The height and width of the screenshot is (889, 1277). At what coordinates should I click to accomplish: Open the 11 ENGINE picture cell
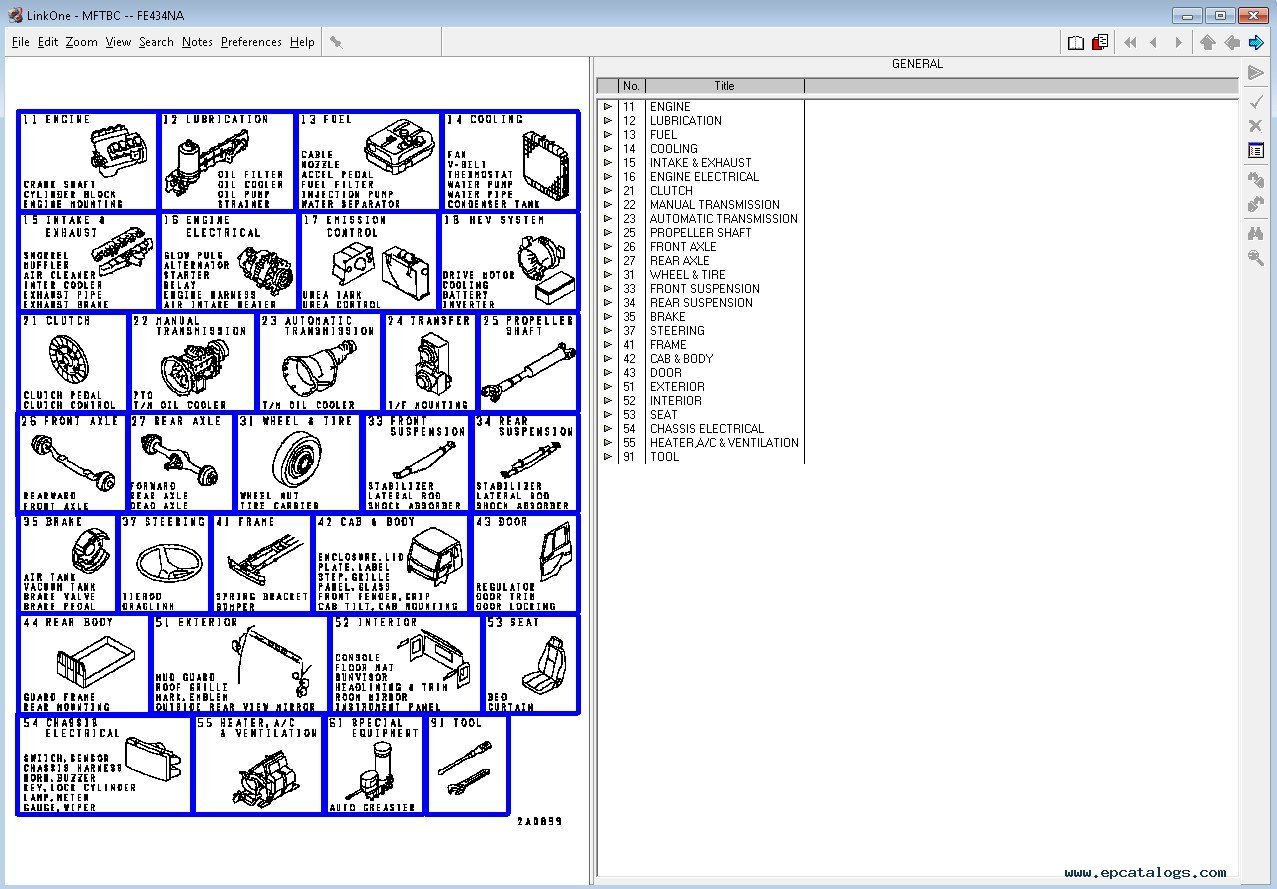tap(88, 161)
